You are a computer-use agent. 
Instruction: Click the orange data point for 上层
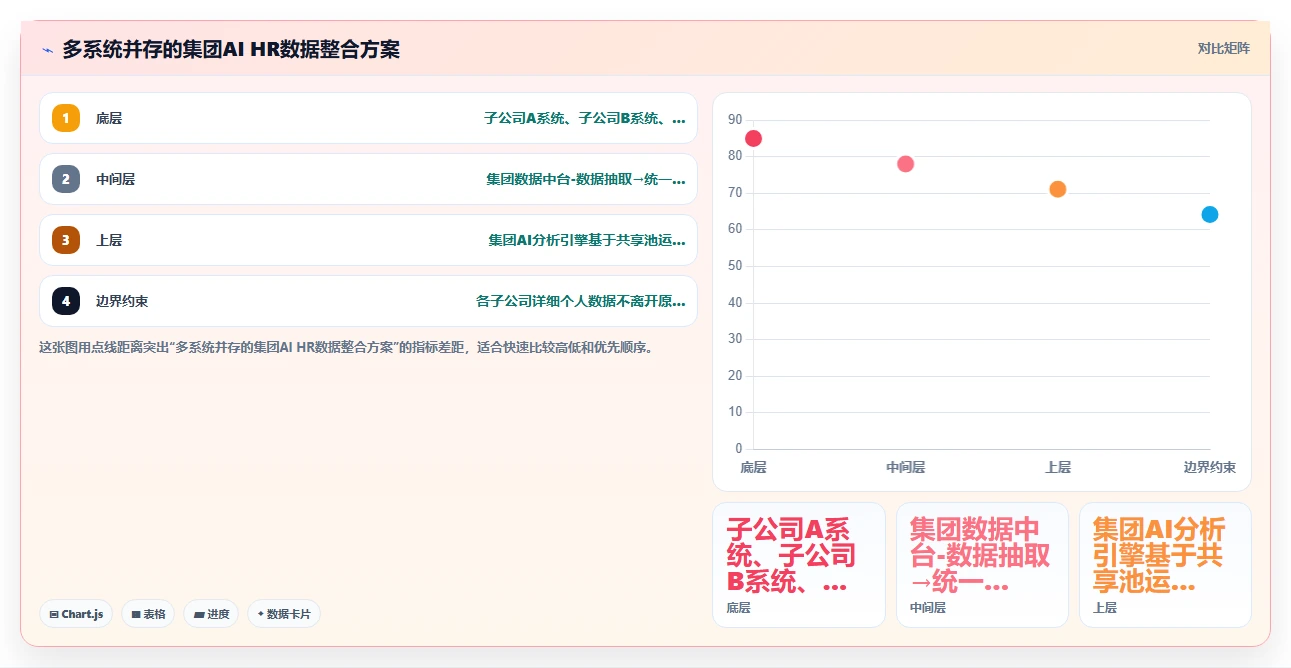click(x=1058, y=189)
